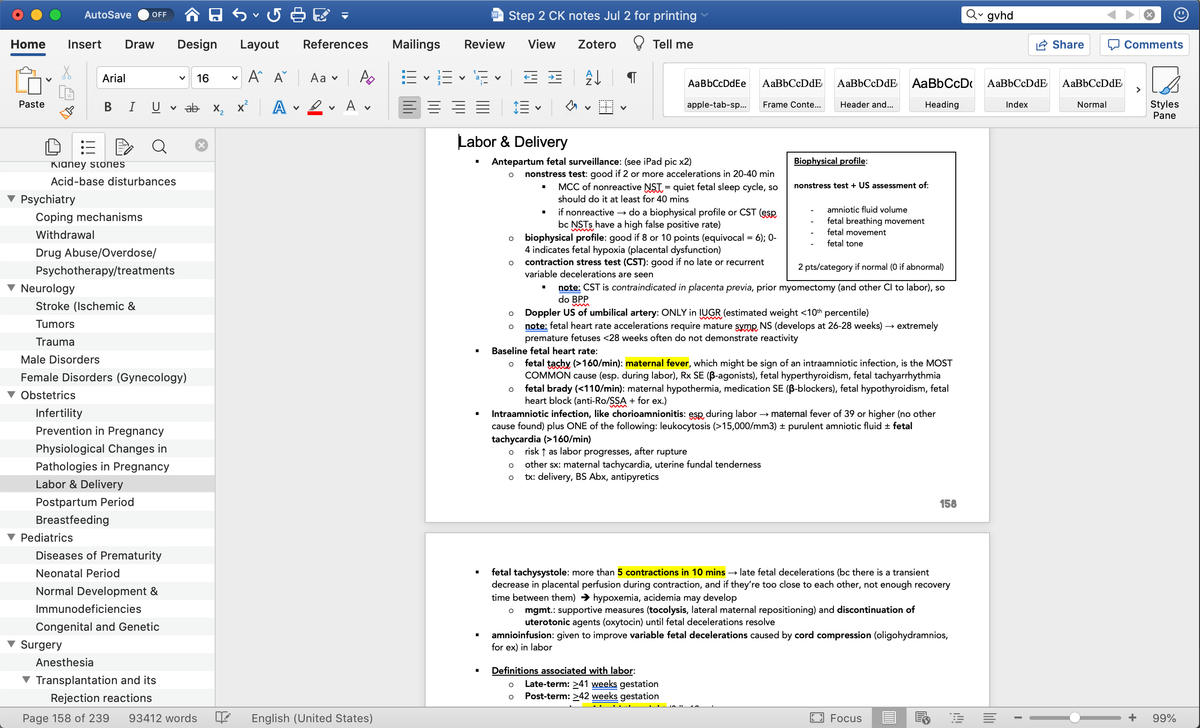The height and width of the screenshot is (728, 1200).
Task: Apply the Normal style
Action: tap(1091, 92)
